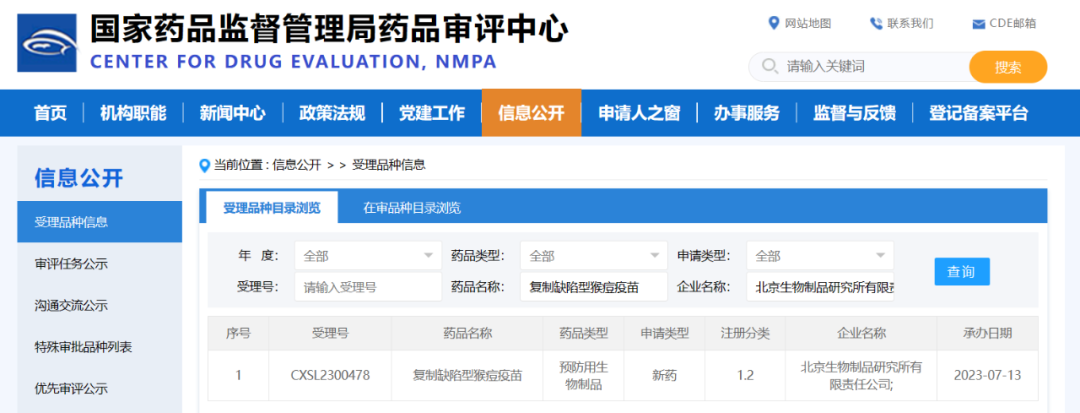Click the 信息公开 breadcrumb link
1080x413 pixels.
(297, 165)
